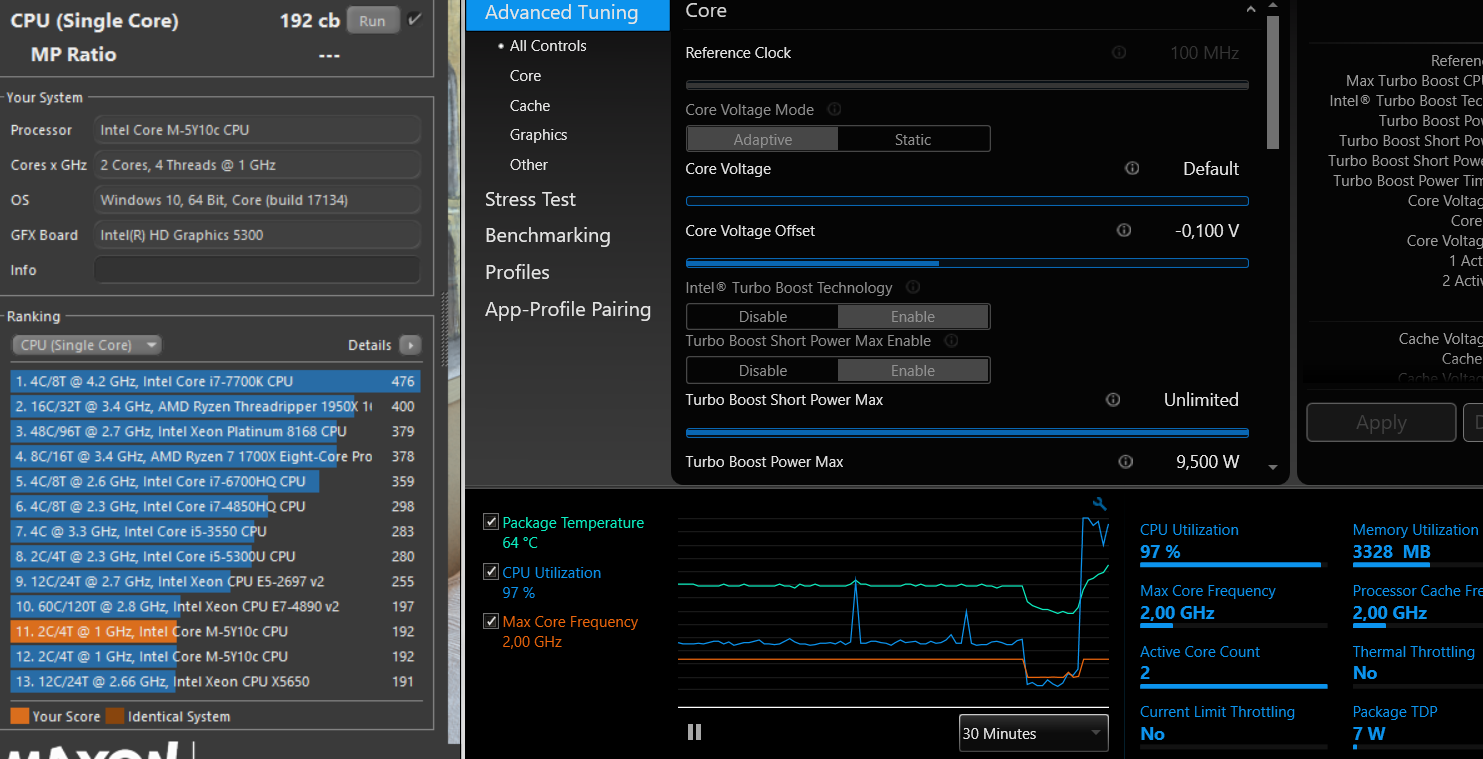Click the Thermal Throttling status
Screen dimensions: 1483x759
click(x=1365, y=673)
